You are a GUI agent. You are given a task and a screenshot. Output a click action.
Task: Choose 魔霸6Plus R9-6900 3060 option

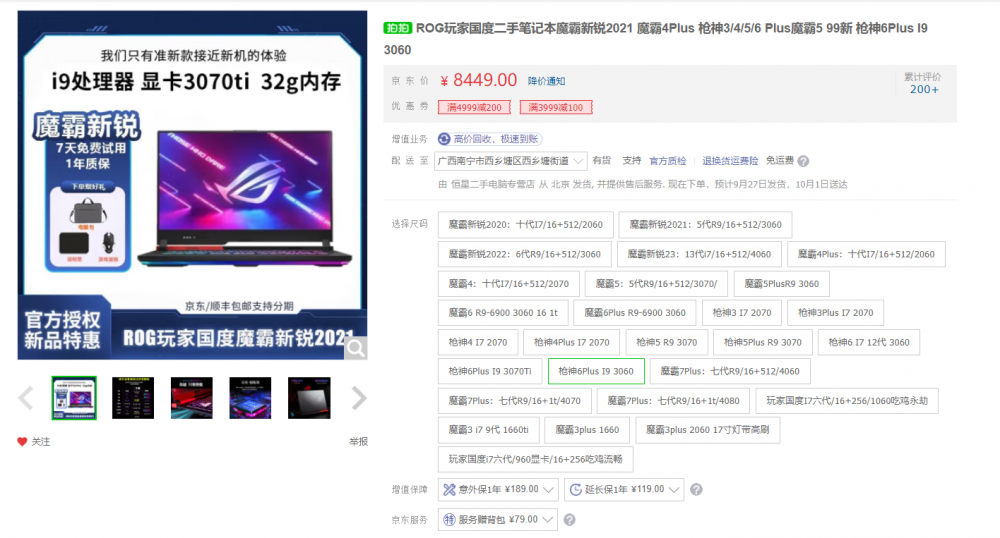pyautogui.click(x=635, y=313)
